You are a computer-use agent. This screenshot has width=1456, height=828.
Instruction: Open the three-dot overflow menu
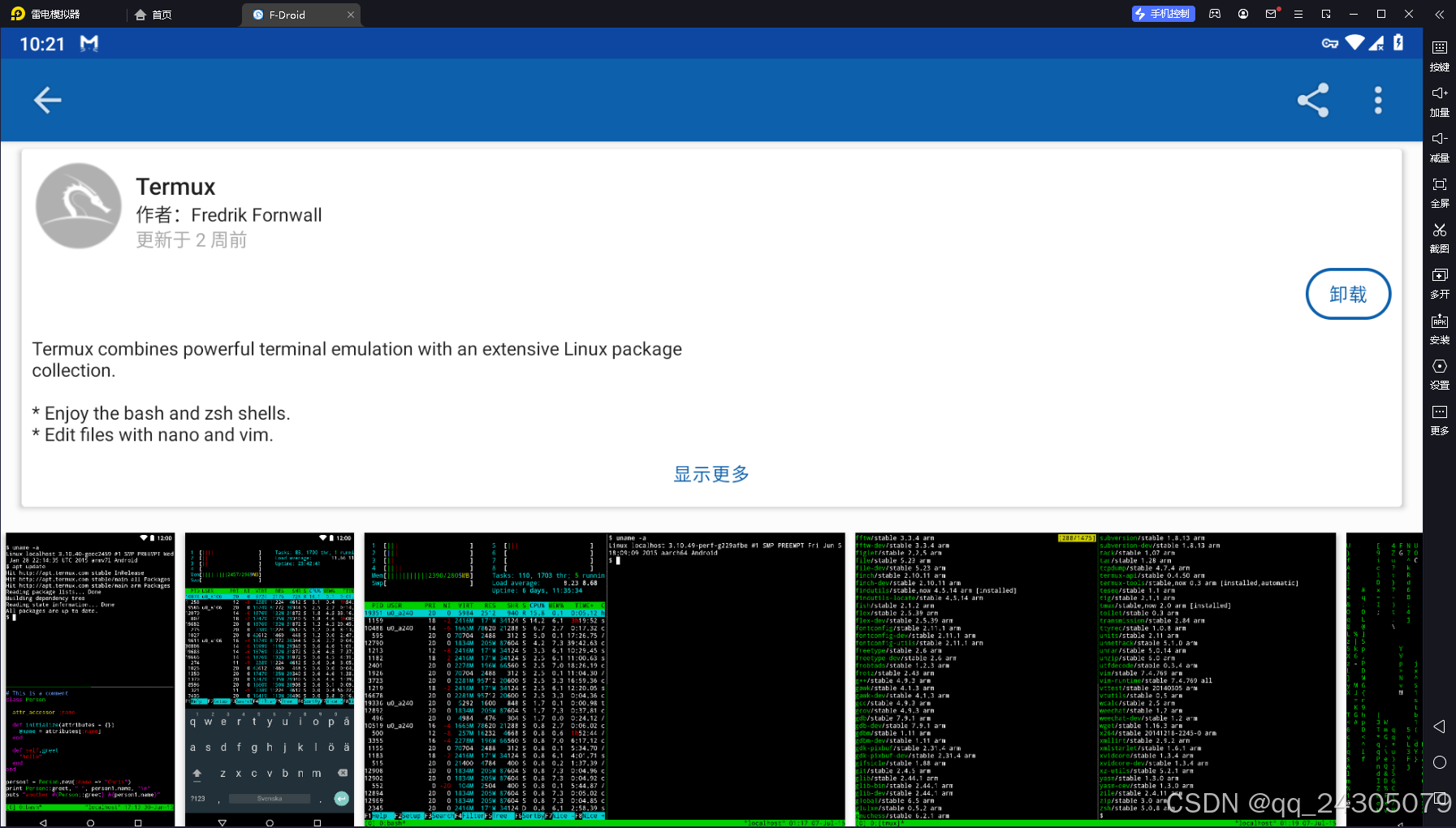click(1378, 100)
